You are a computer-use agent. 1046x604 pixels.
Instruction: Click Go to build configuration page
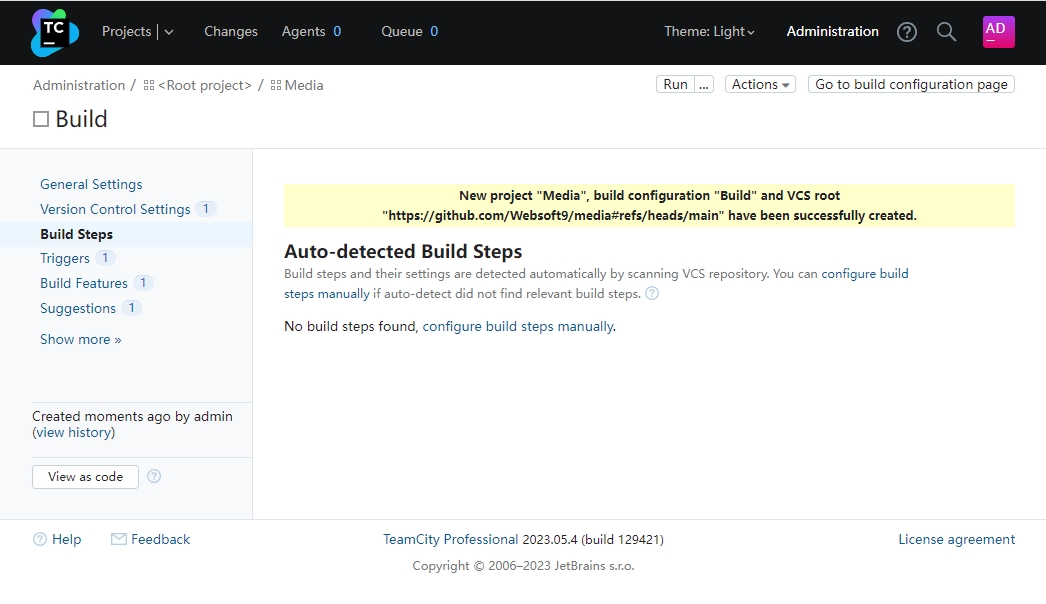(x=911, y=85)
